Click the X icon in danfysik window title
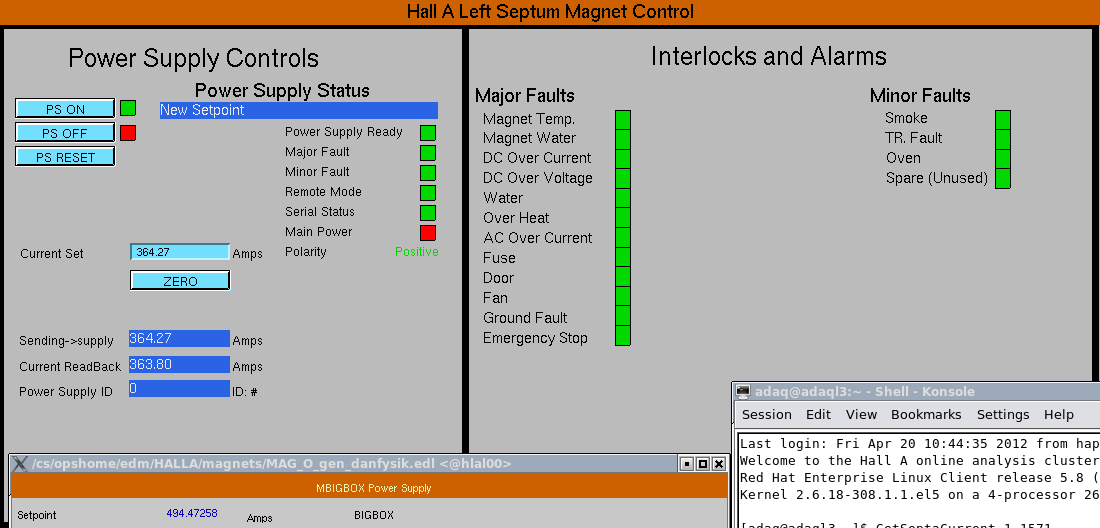 20,463
